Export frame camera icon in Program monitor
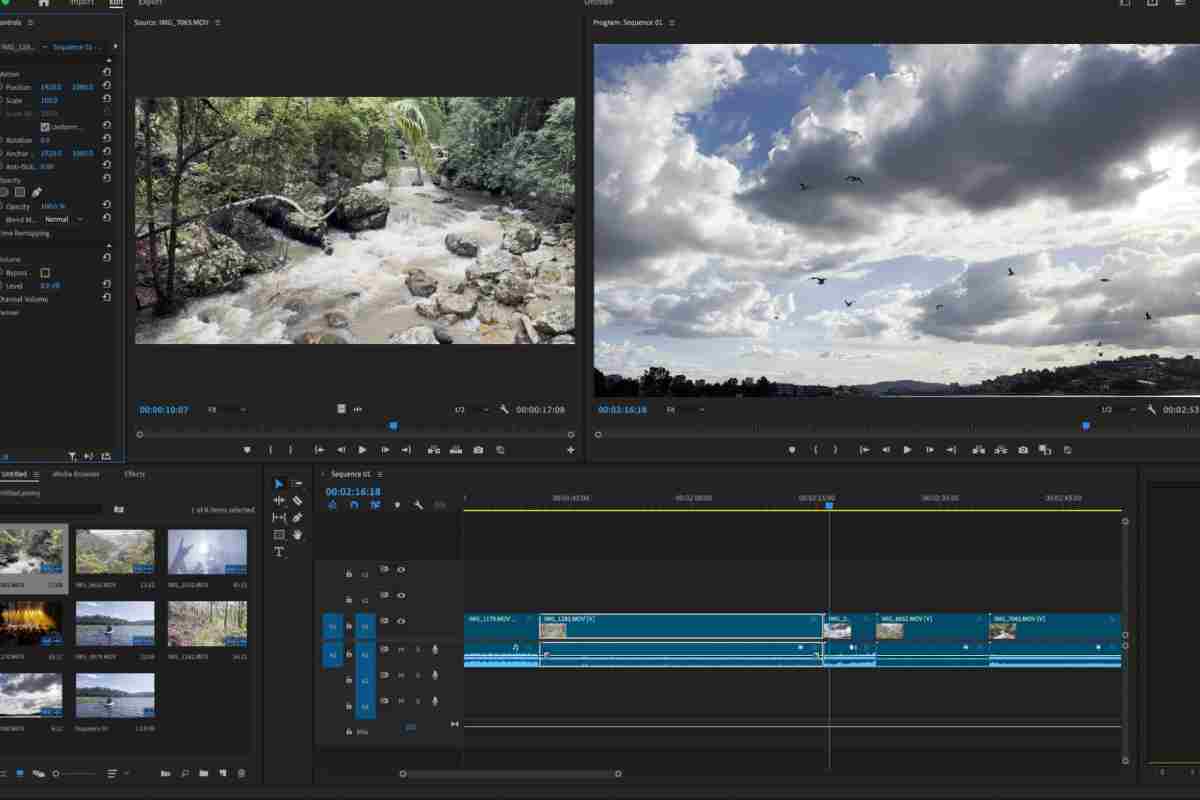Image resolution: width=1200 pixels, height=800 pixels. click(x=1023, y=450)
